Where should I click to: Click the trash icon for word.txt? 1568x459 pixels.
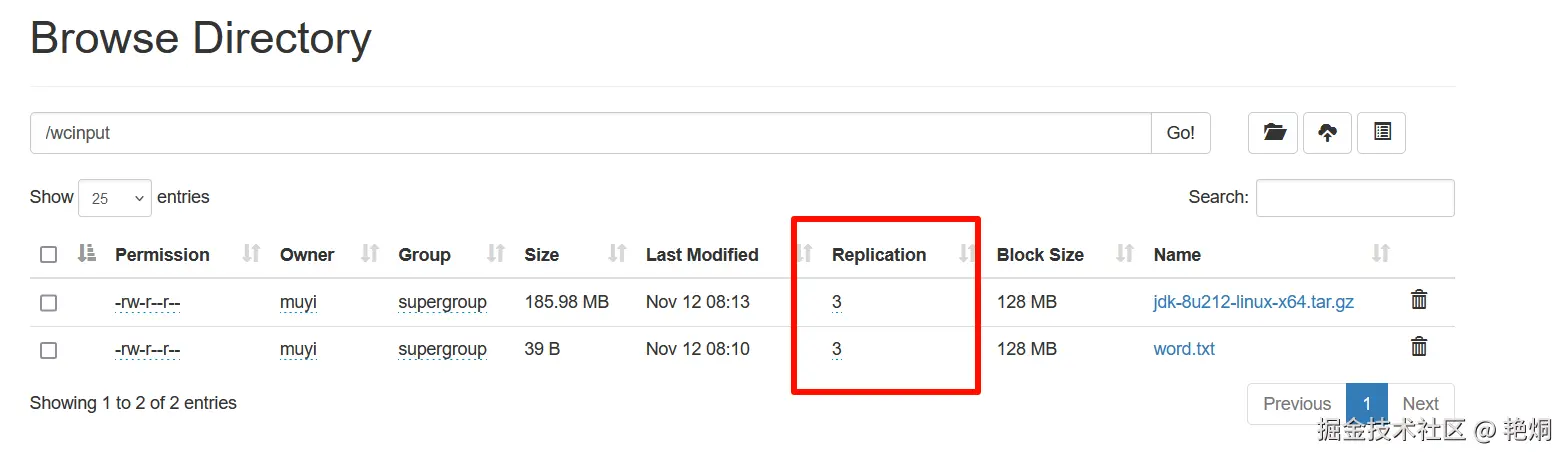(x=1418, y=348)
